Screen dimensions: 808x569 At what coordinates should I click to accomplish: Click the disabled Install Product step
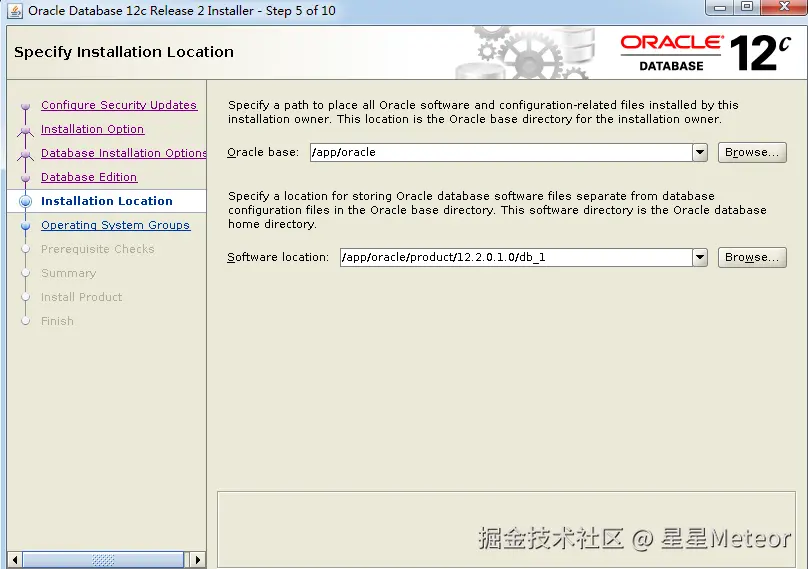[x=81, y=297]
